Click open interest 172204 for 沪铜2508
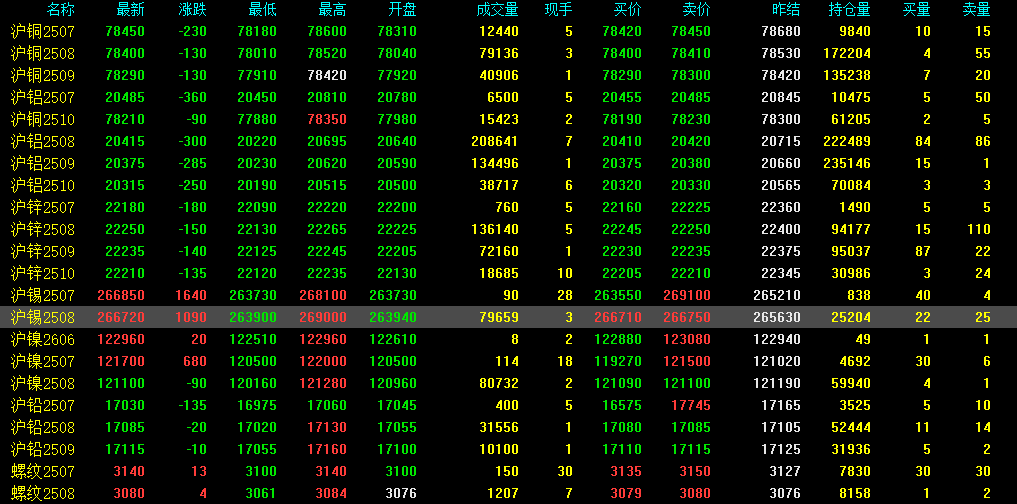Image resolution: width=1017 pixels, height=504 pixels. 847,53
